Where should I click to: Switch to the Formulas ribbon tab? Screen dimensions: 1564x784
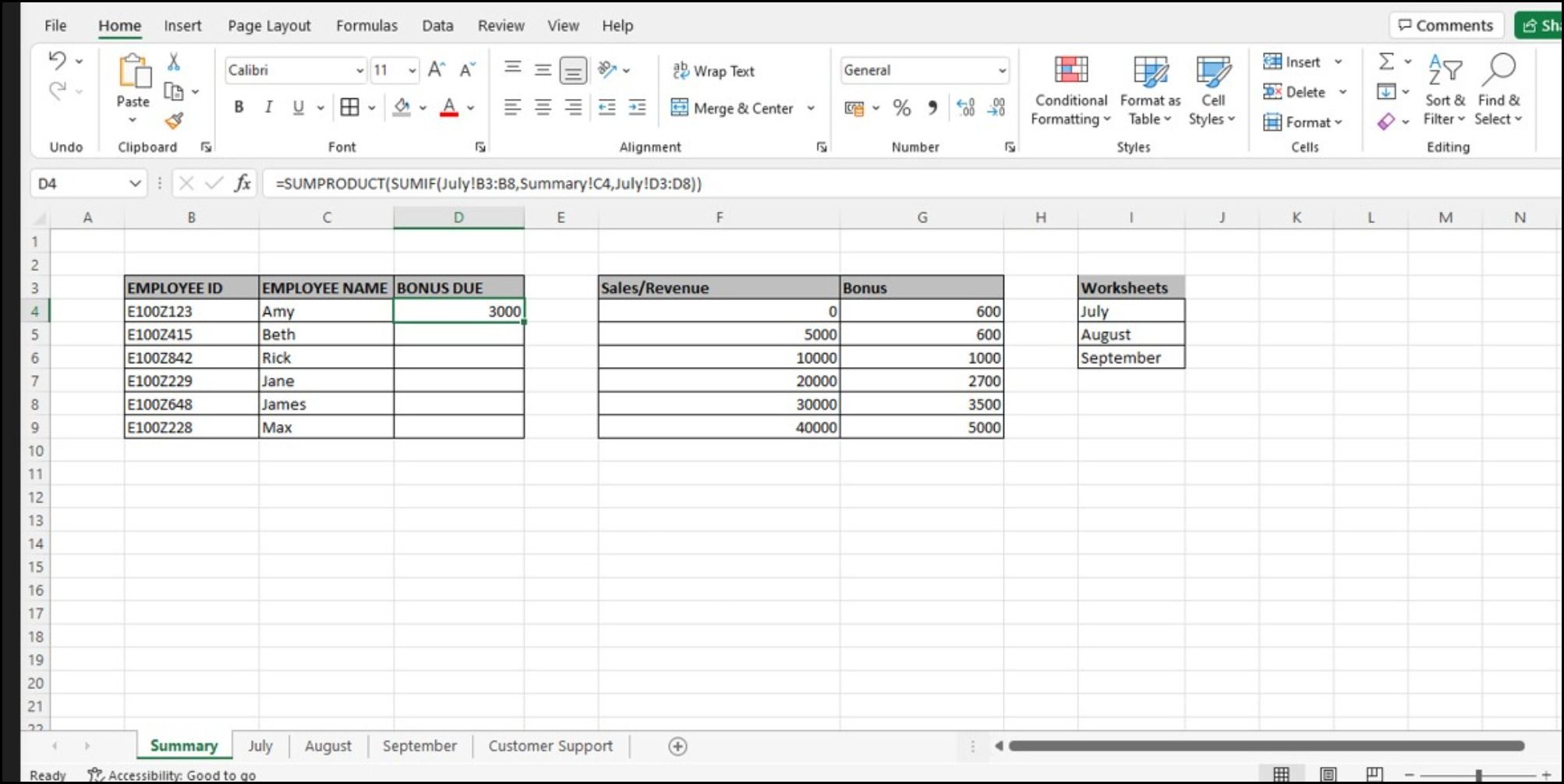(366, 25)
